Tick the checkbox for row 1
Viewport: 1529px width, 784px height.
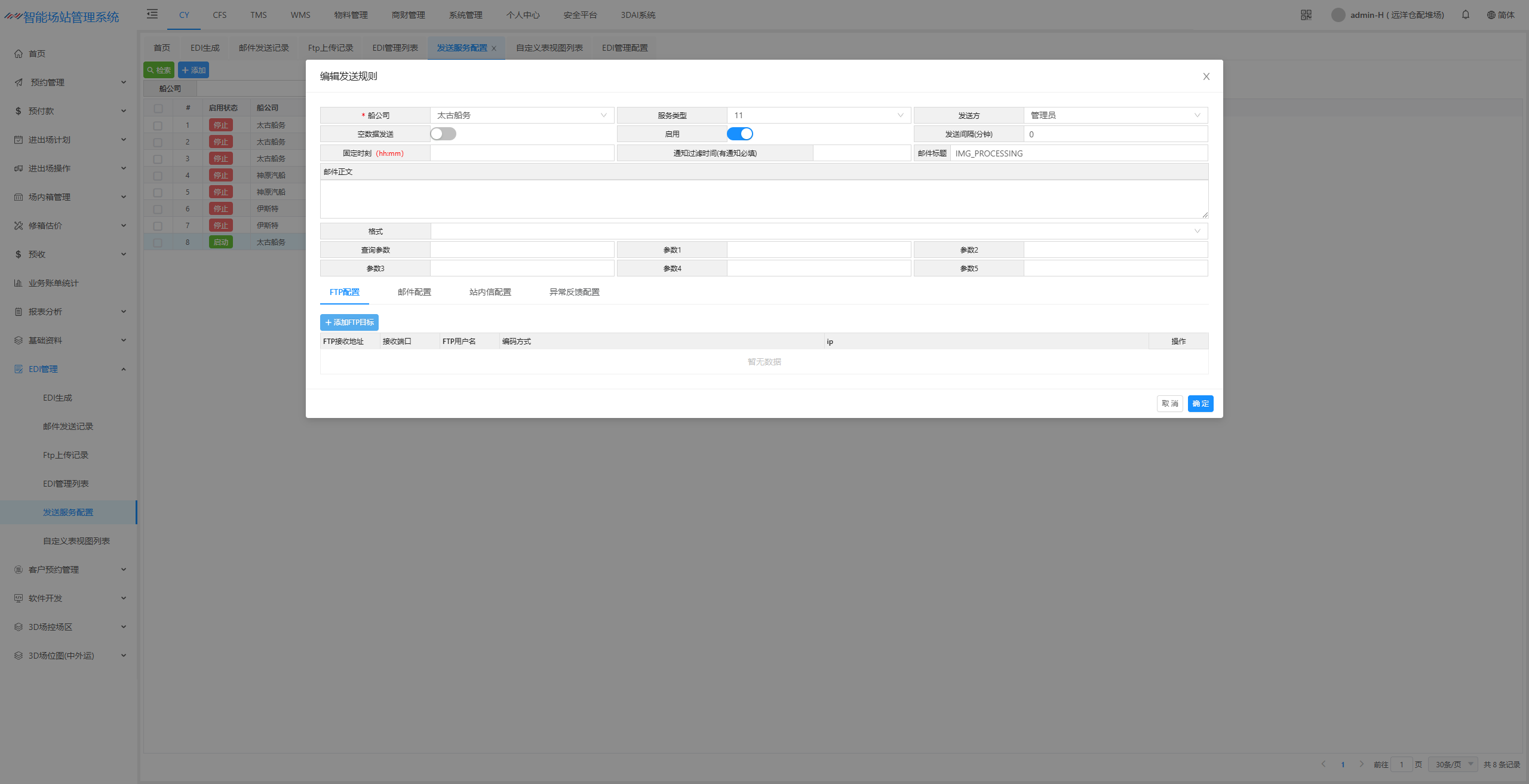click(158, 125)
